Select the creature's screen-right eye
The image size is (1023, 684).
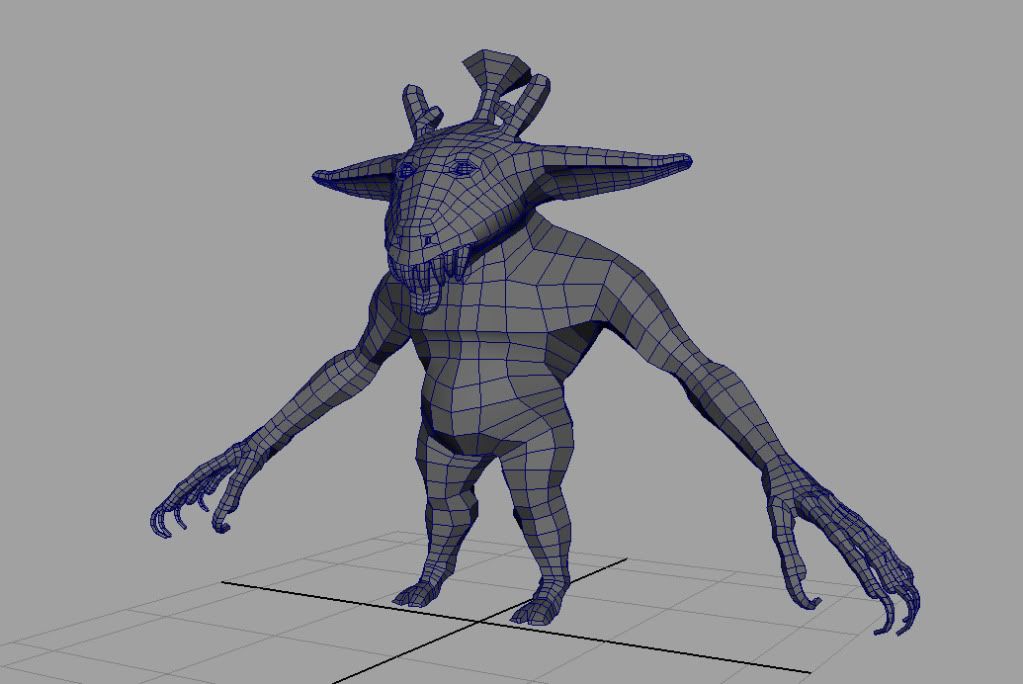coord(460,168)
